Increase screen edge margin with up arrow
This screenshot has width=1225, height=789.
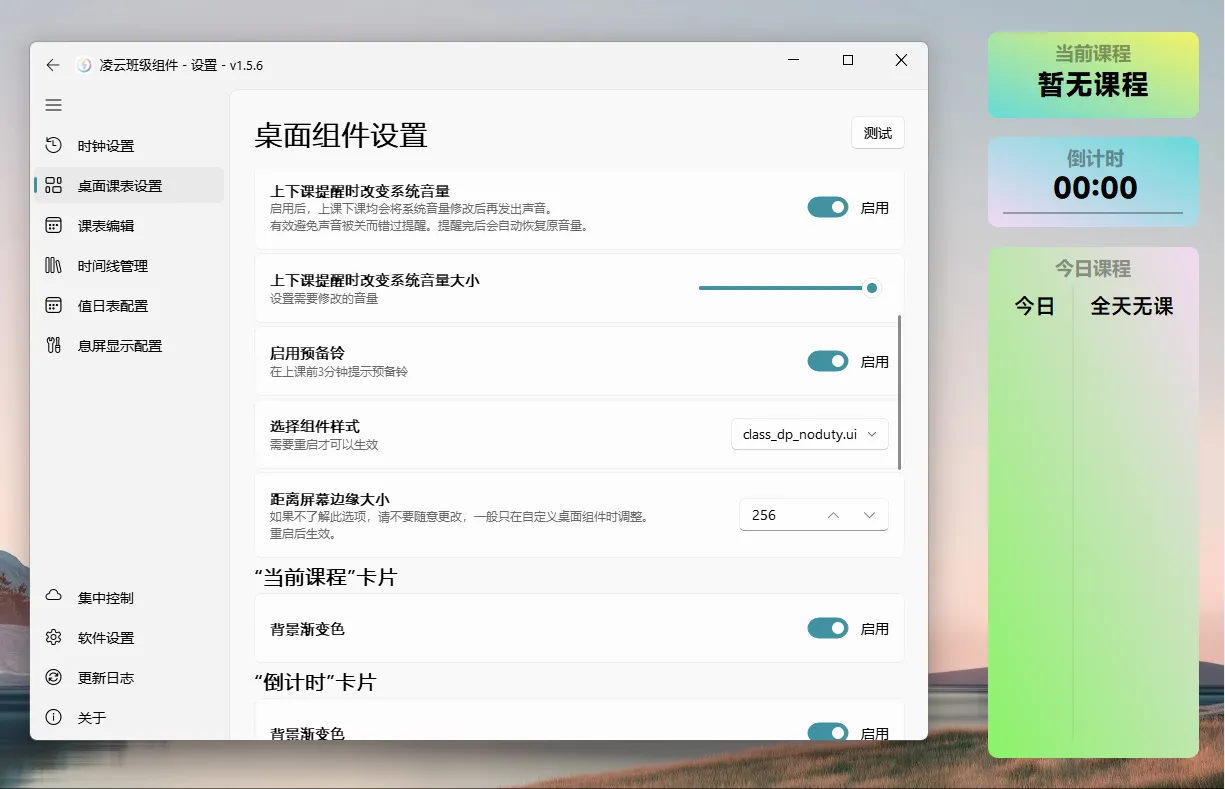pyautogui.click(x=833, y=515)
